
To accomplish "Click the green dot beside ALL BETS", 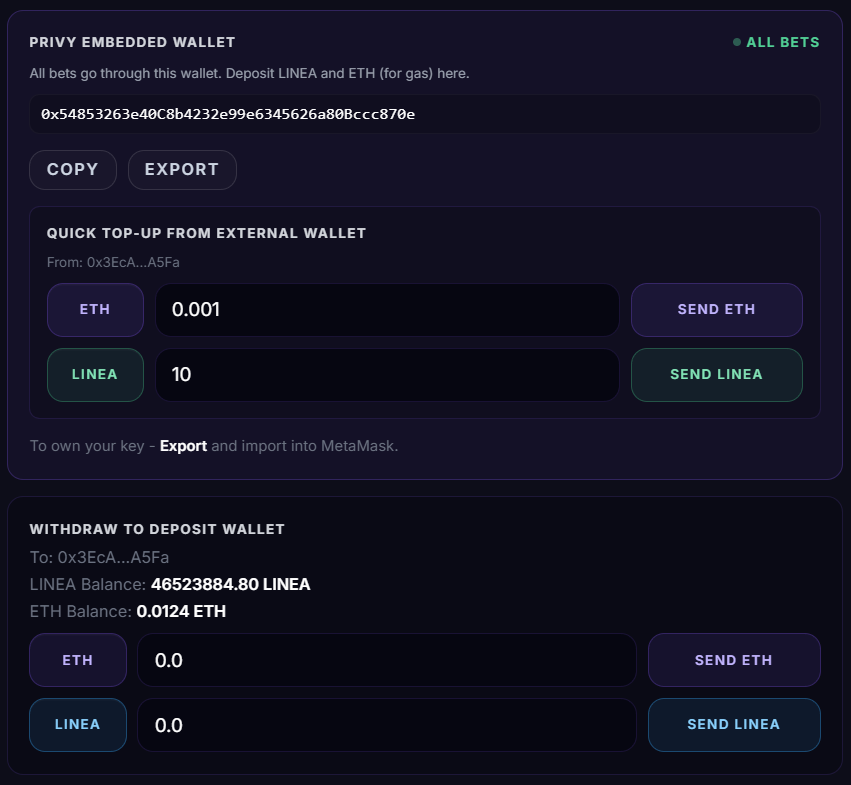I will (737, 43).
